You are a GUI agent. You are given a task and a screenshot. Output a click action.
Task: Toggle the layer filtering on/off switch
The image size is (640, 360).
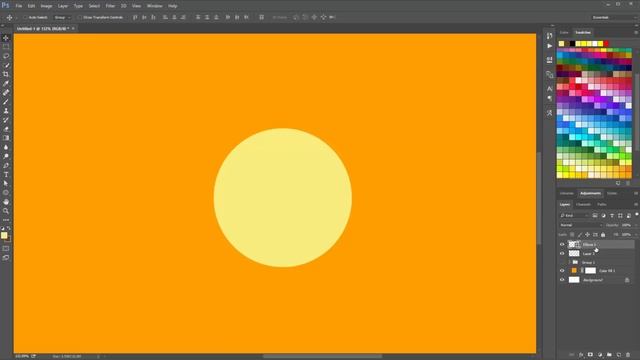636,214
